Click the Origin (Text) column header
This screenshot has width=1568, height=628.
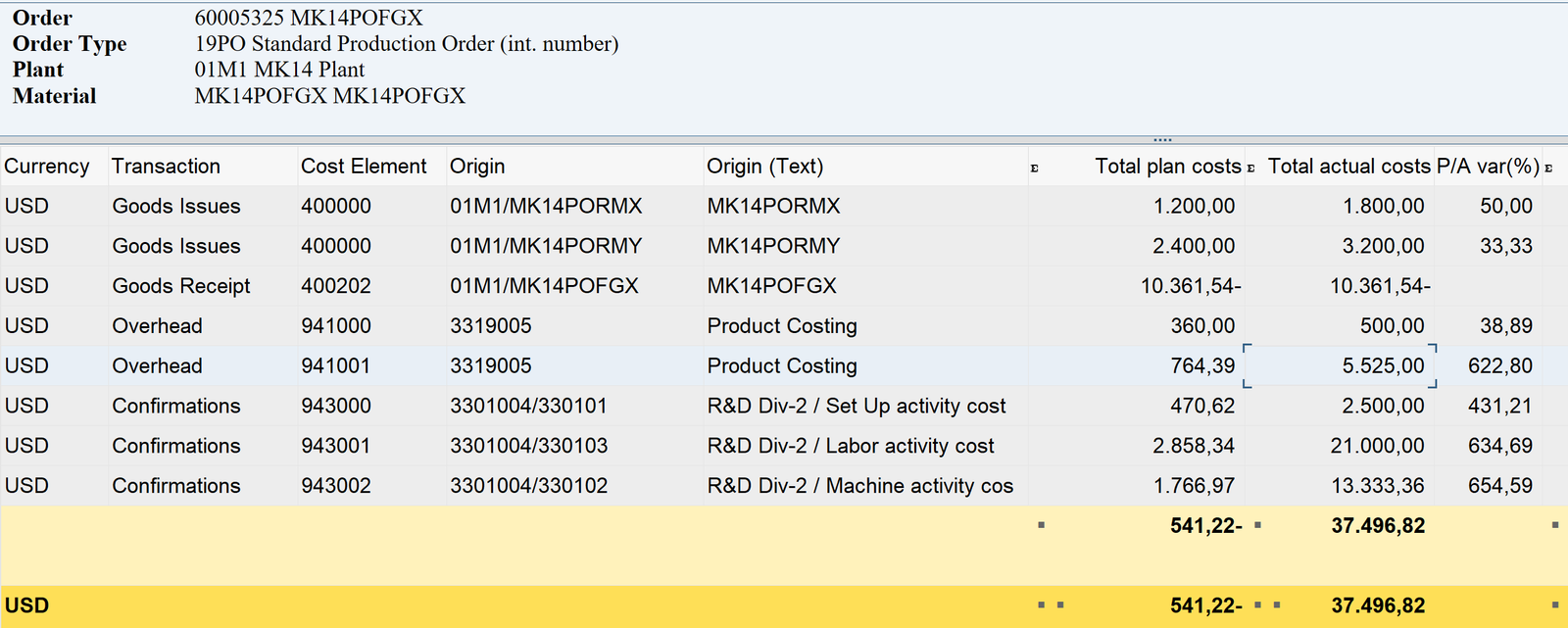(x=764, y=167)
